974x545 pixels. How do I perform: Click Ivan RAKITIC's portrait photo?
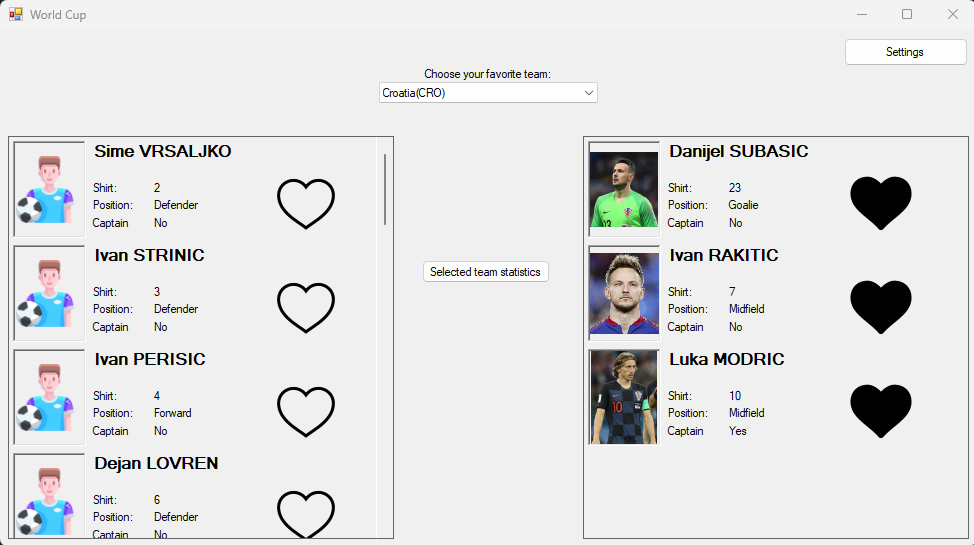[x=624, y=293]
